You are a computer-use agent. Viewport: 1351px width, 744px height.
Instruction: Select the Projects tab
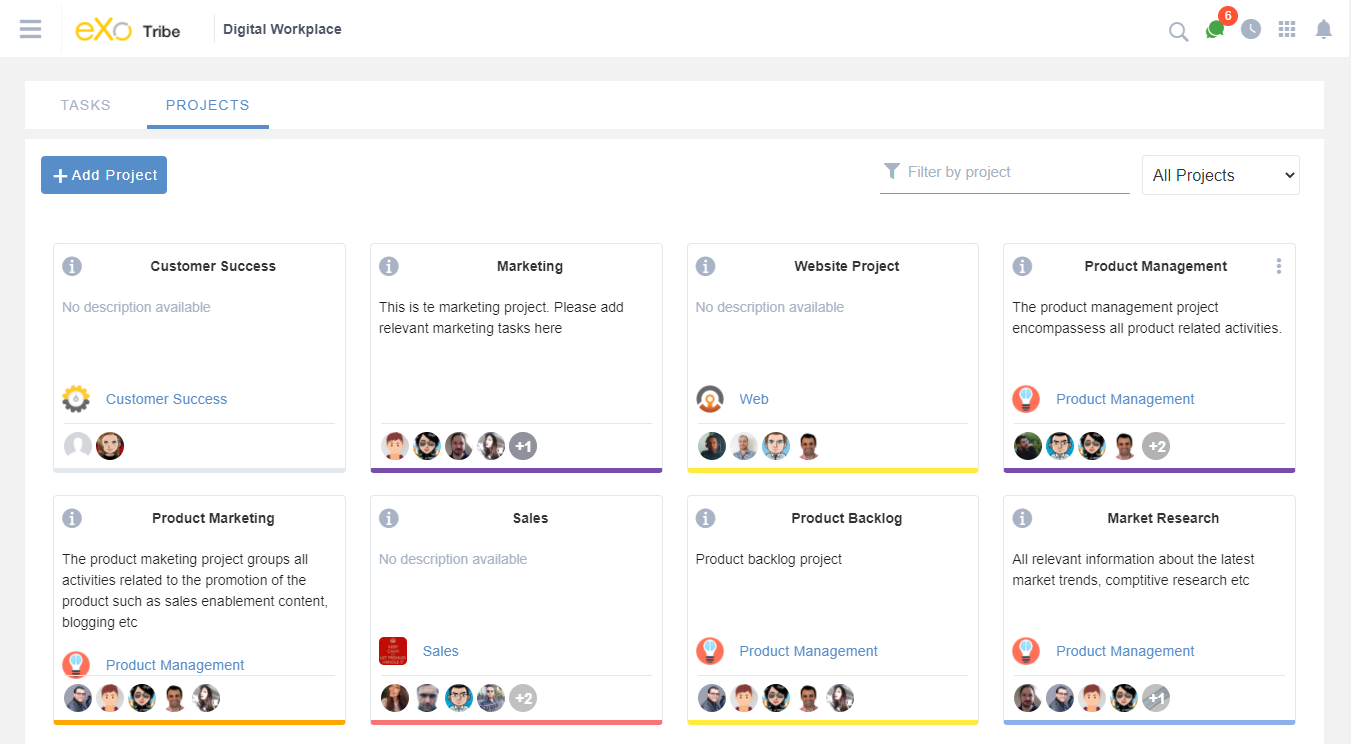pyautogui.click(x=208, y=105)
